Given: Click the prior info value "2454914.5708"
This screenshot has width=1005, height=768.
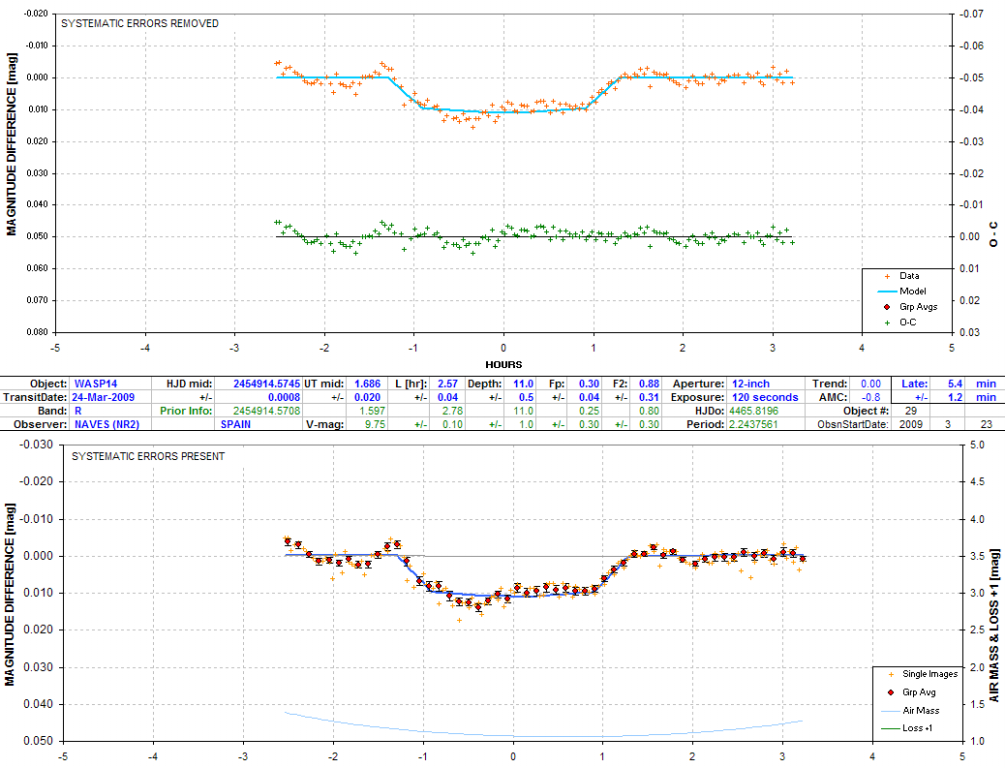Looking at the screenshot, I should point(267,410).
